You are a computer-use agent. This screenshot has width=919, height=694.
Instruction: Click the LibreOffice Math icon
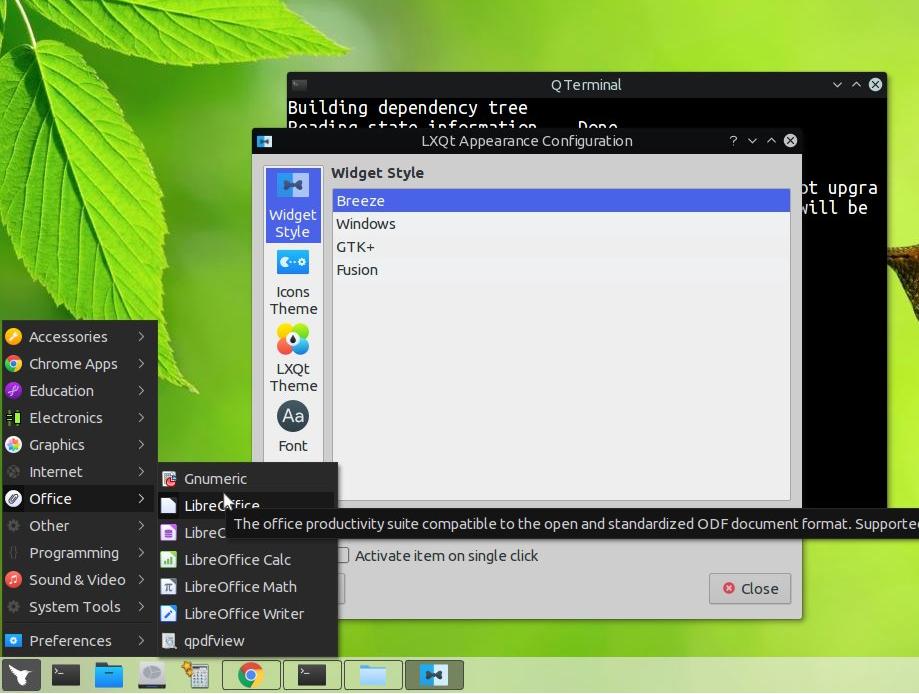click(169, 586)
